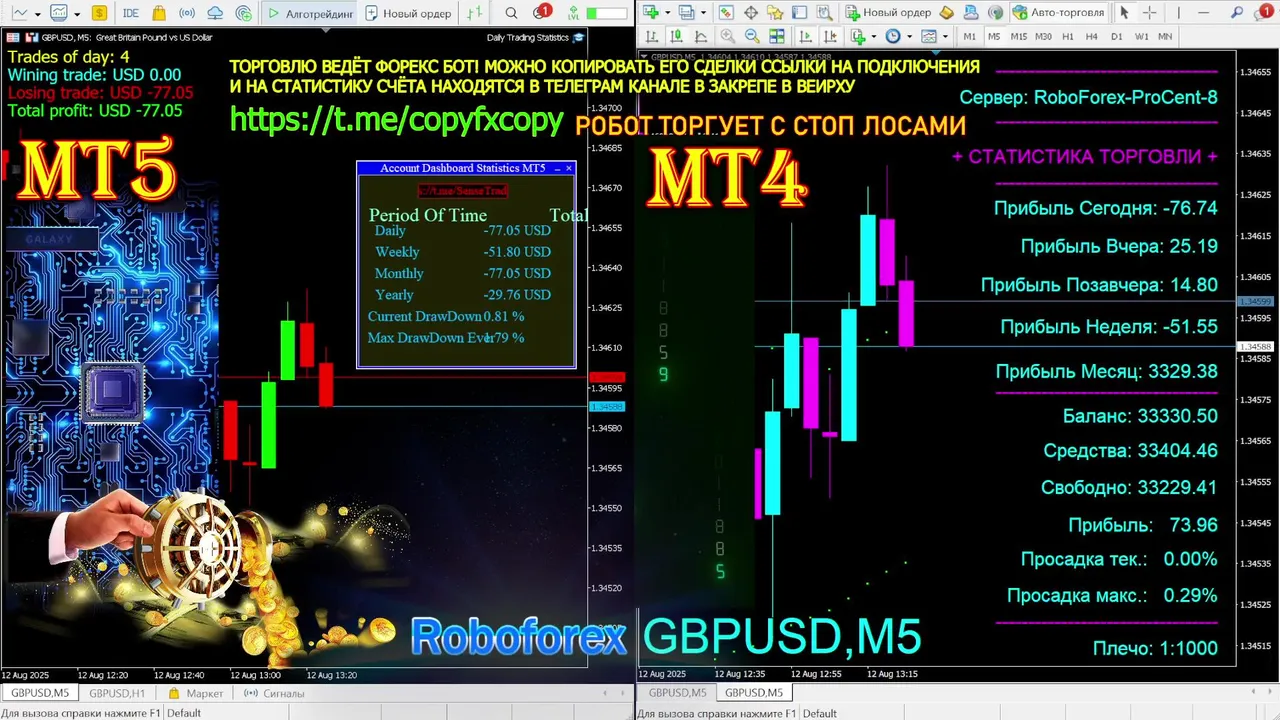Select the horizontal line tool in MT4
1280x720 pixels.
pos(1203,12)
